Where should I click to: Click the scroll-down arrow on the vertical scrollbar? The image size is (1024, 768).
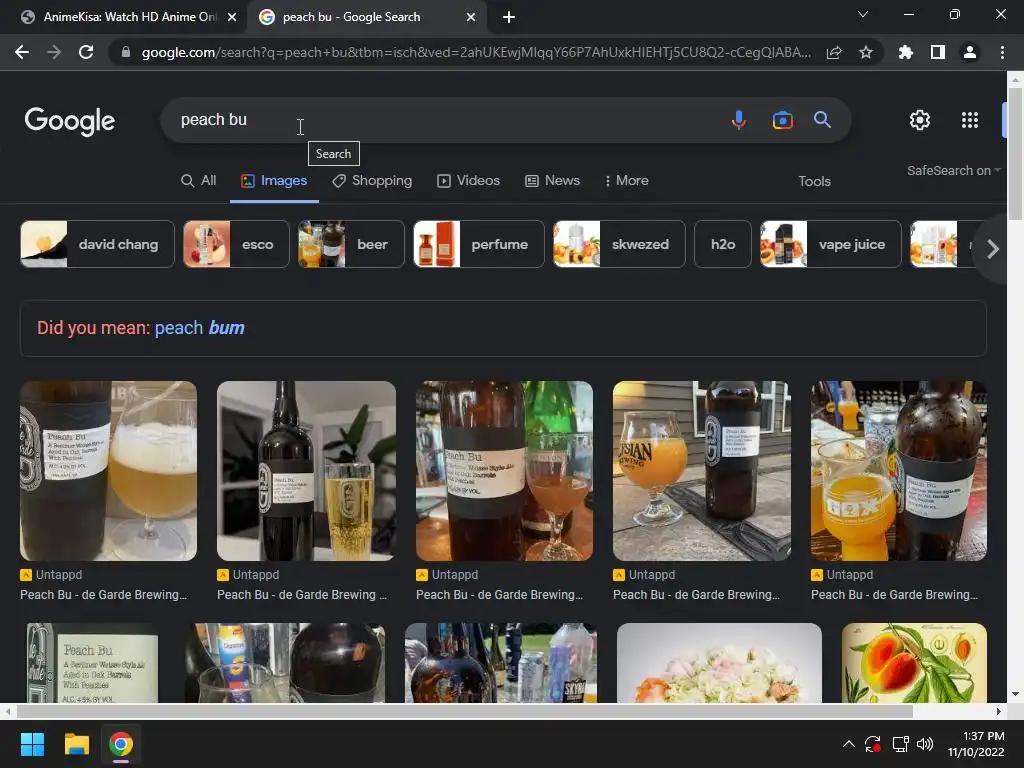tap(1015, 694)
